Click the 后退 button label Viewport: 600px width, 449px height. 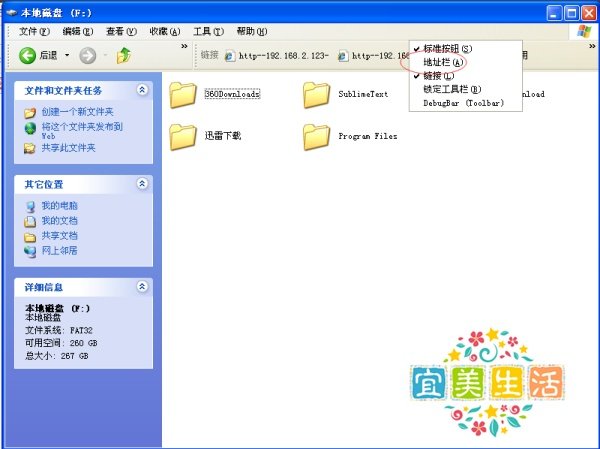click(48, 56)
